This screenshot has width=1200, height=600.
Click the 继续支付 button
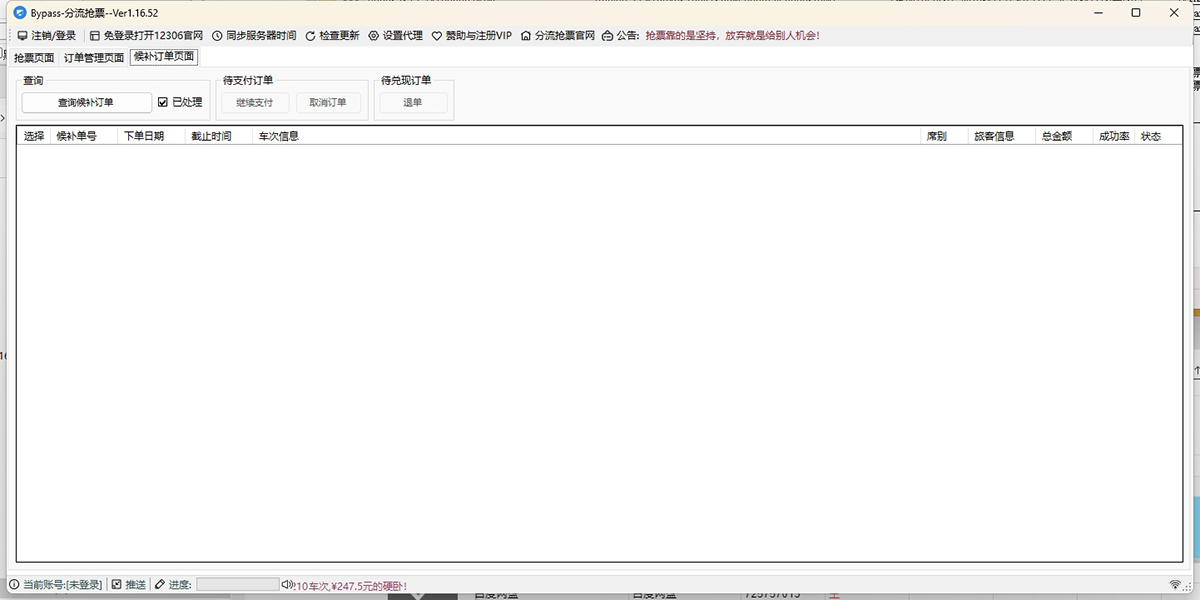coord(254,102)
